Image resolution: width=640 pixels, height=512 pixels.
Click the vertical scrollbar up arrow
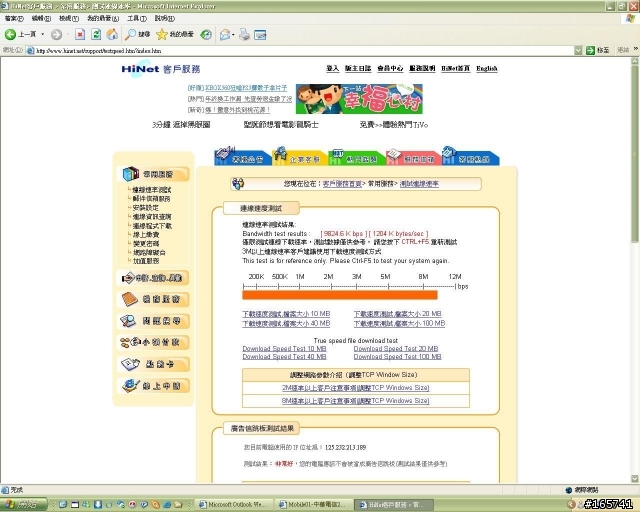[635, 61]
